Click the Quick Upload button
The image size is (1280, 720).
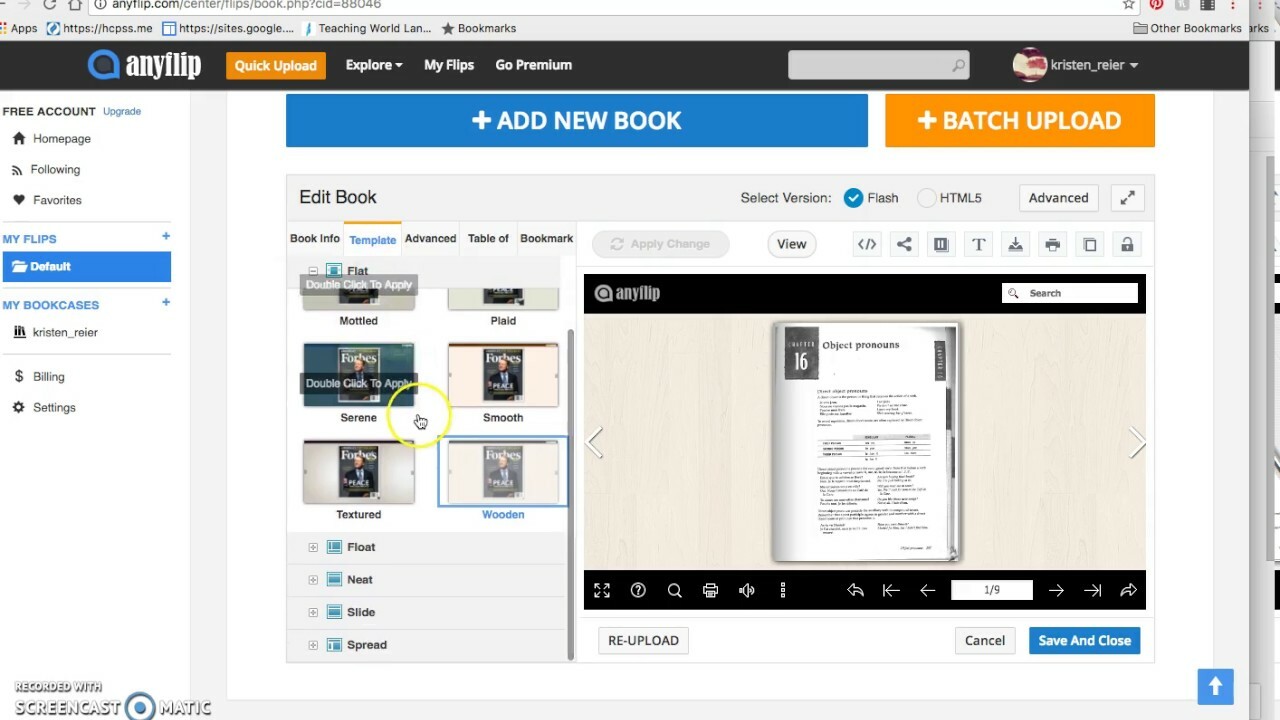coord(275,66)
